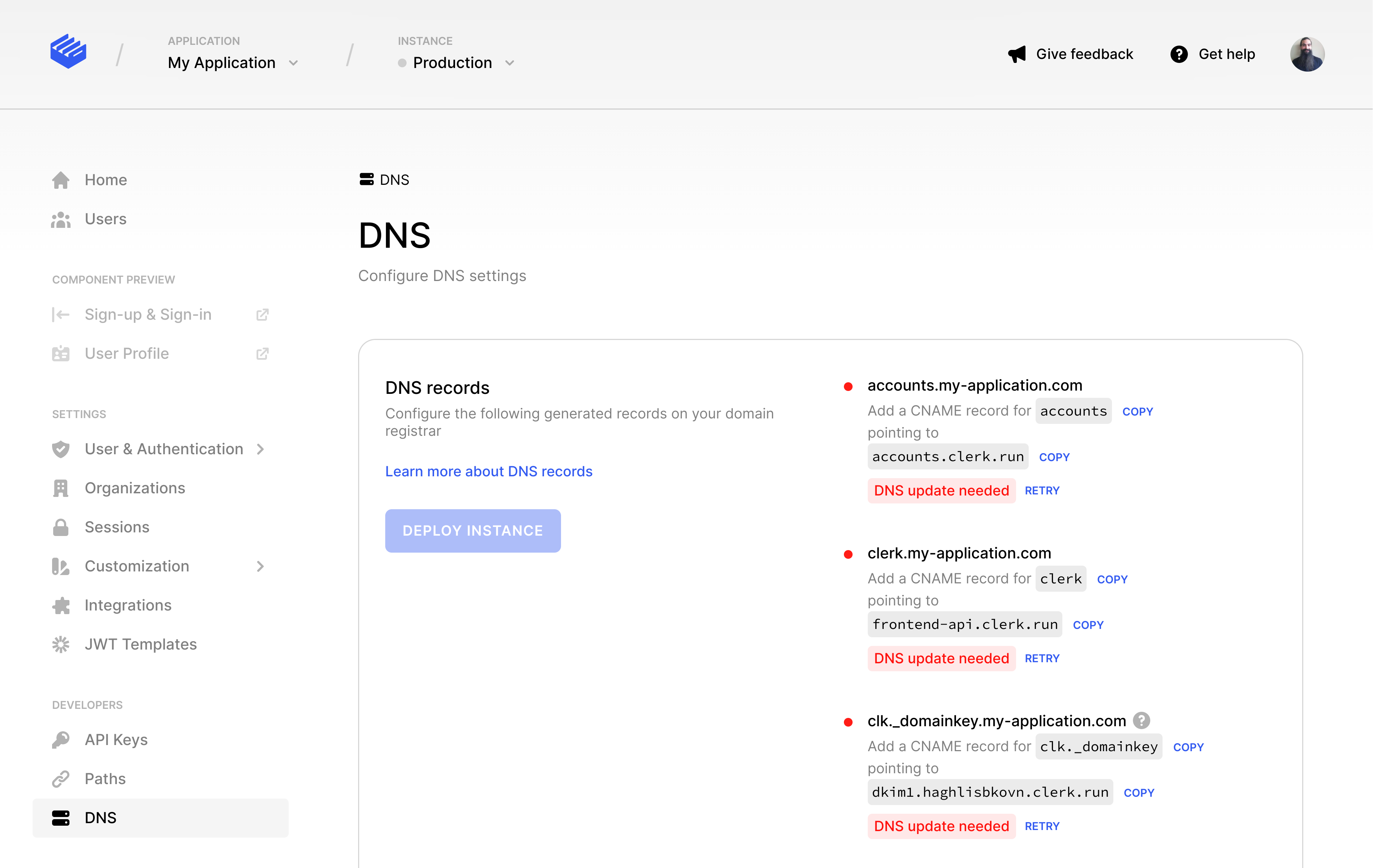Go to the Sessions settings page
The image size is (1389, 868).
tap(116, 527)
